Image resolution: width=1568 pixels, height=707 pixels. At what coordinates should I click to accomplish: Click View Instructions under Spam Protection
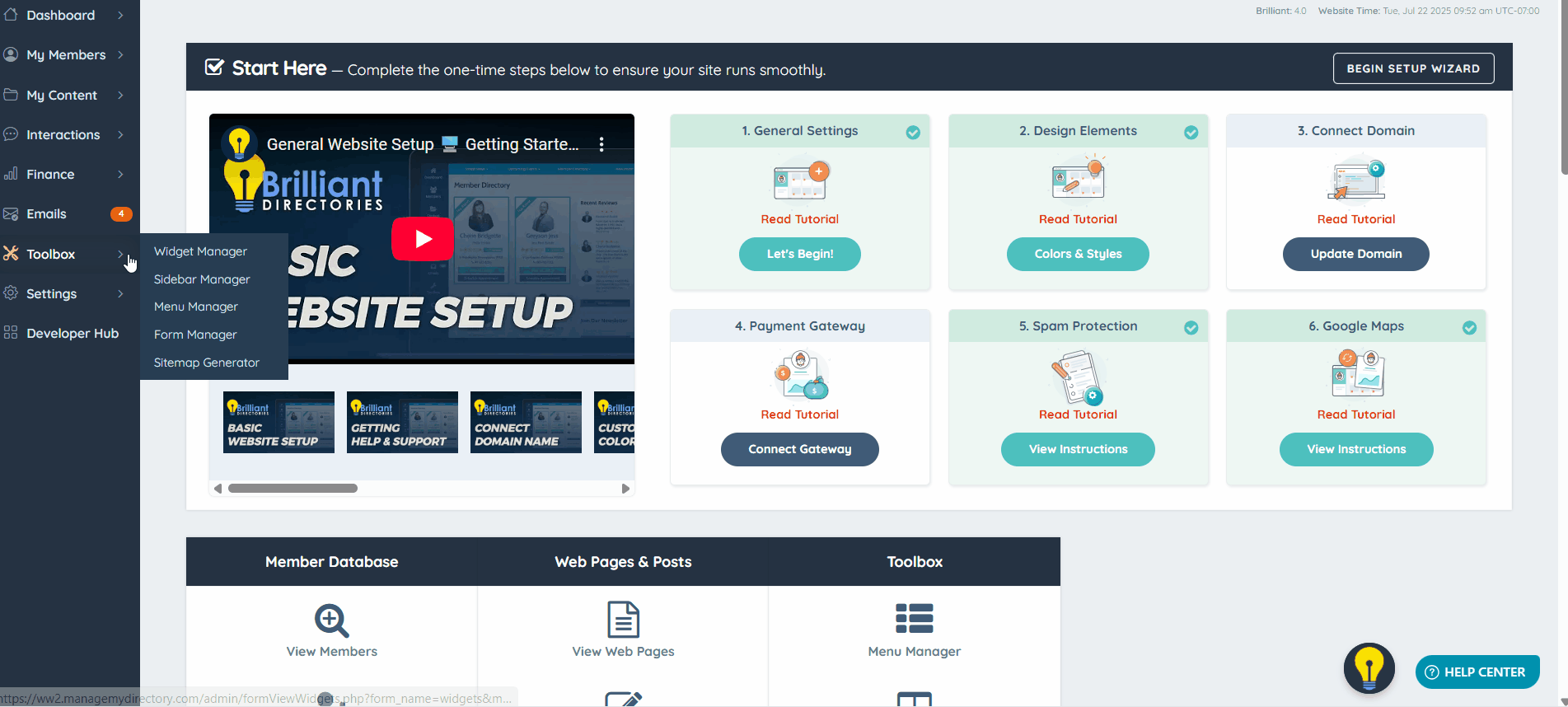1078,449
